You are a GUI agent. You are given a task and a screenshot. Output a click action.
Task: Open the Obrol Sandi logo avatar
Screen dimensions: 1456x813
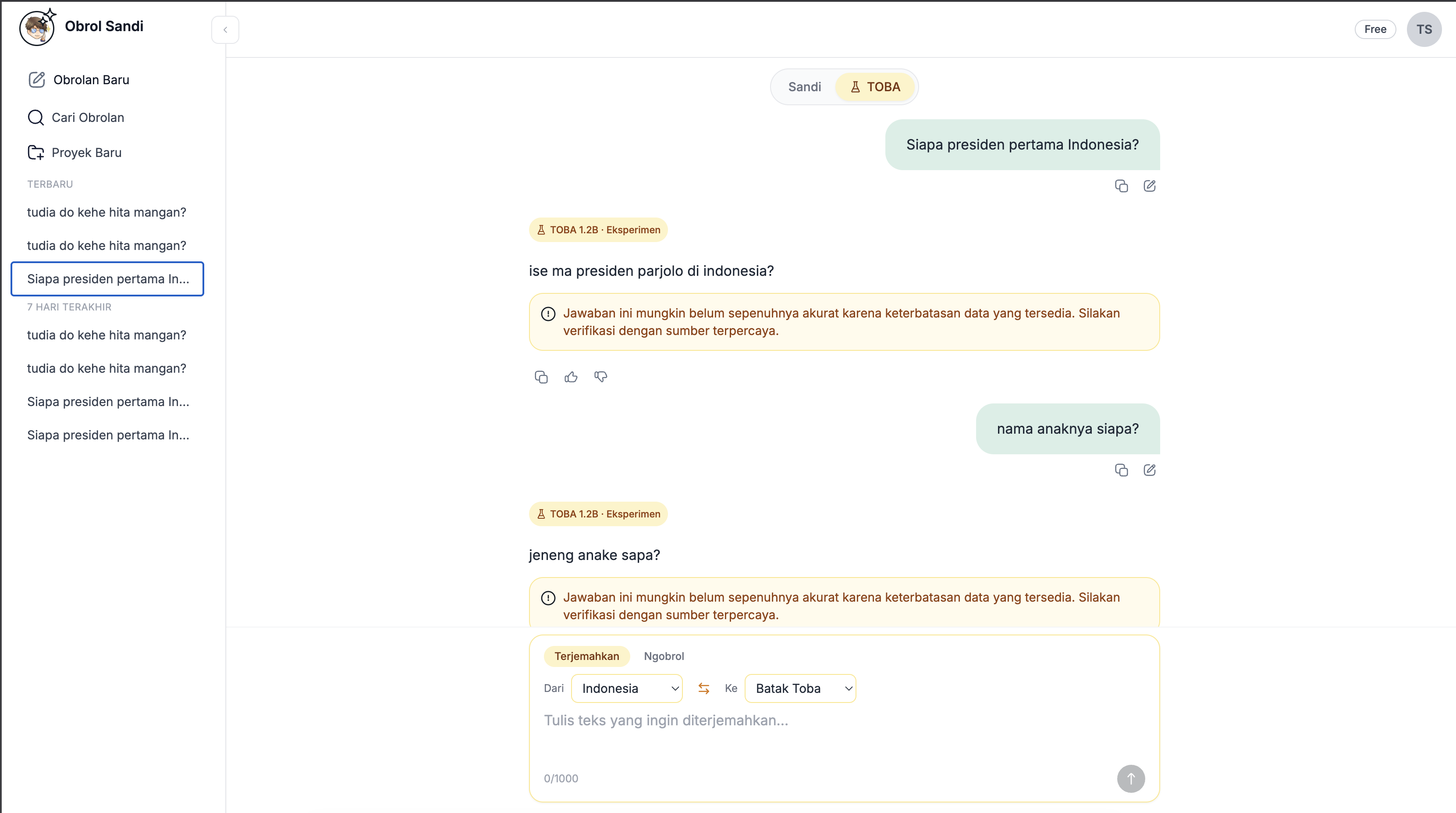click(37, 28)
